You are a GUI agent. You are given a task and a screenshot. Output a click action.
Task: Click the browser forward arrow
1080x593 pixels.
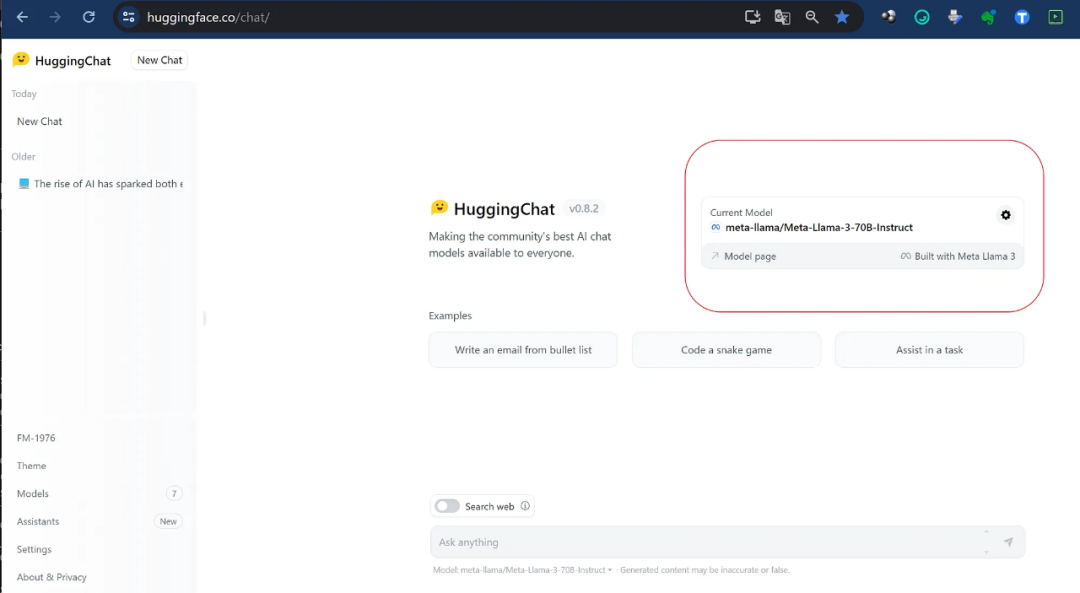55,17
